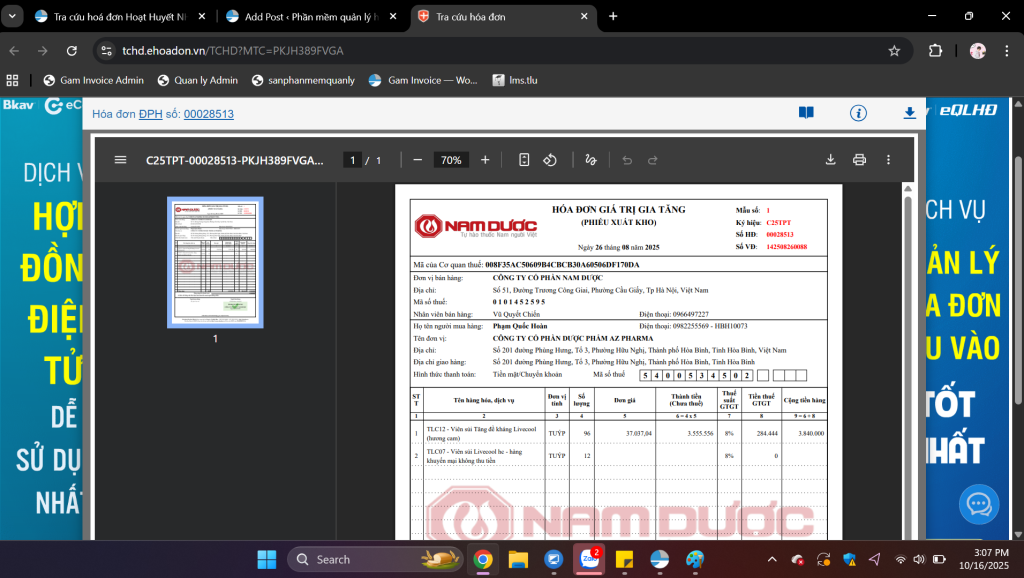Click the fit to page icon
The image size is (1024, 578).
[x=524, y=160]
